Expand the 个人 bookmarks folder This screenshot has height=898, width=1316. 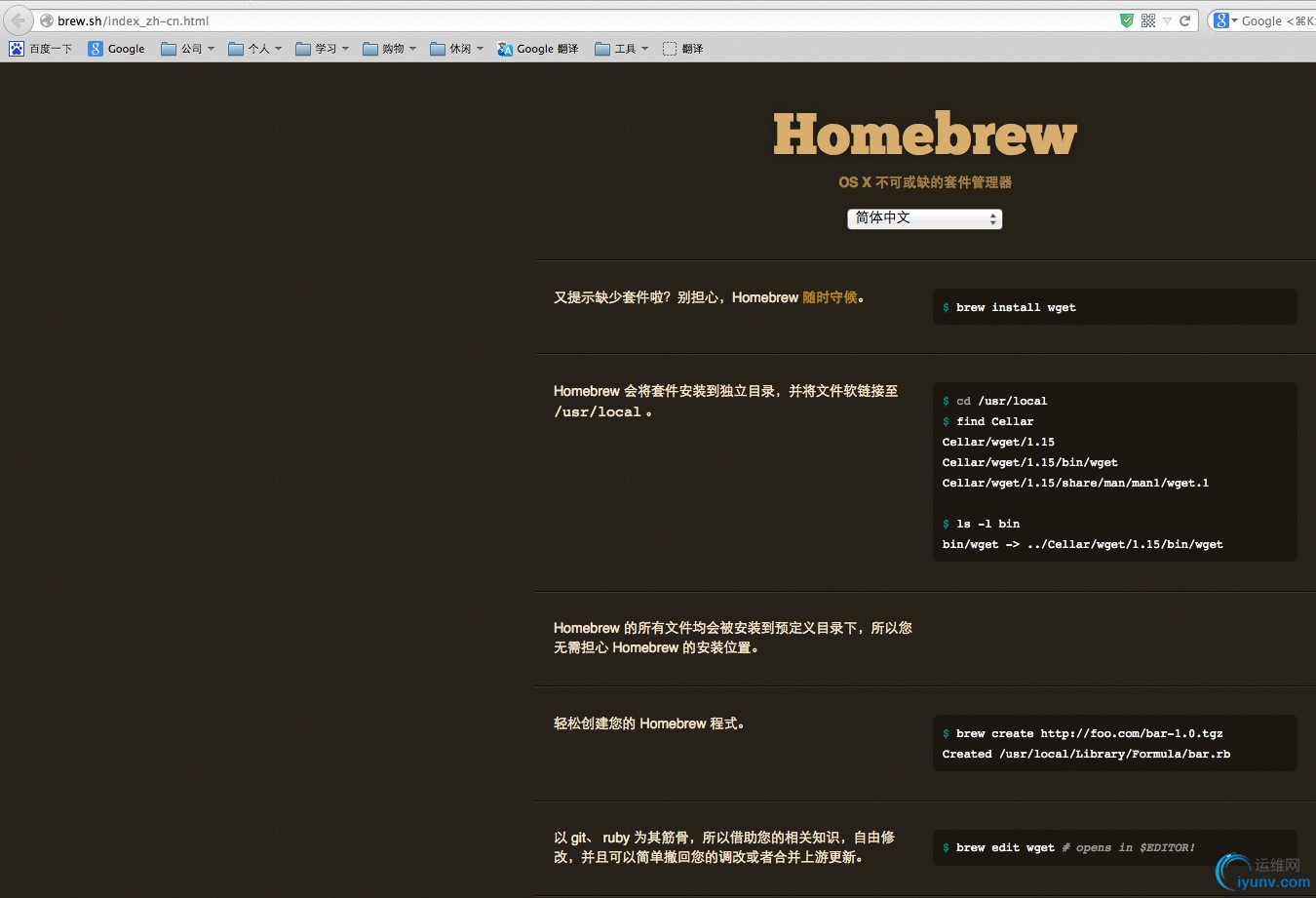(254, 49)
